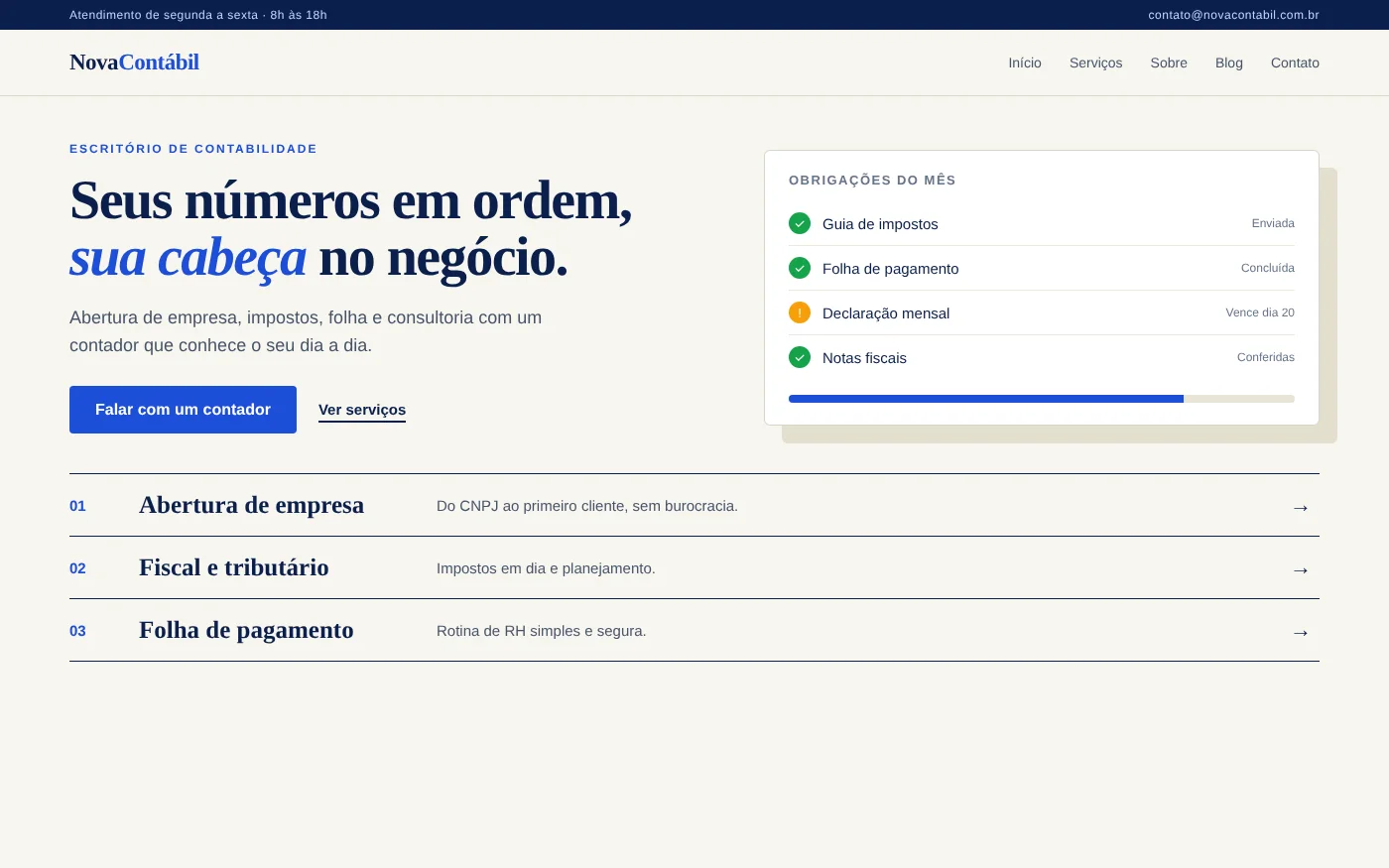Follow the Ver serviços link
The image size is (1389, 868).
[362, 410]
